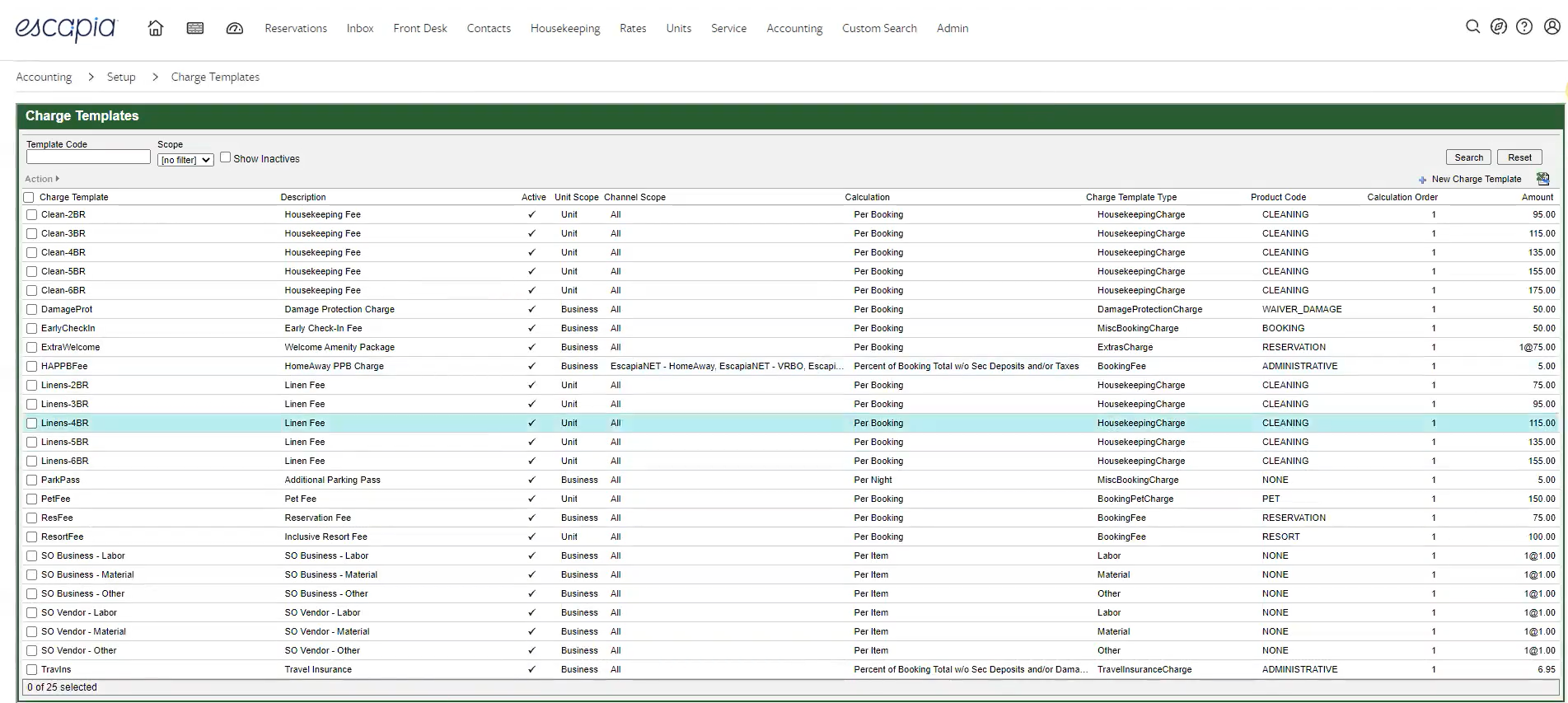The height and width of the screenshot is (703, 1568).
Task: Click the magnifier search icon in header
Action: point(1472,26)
